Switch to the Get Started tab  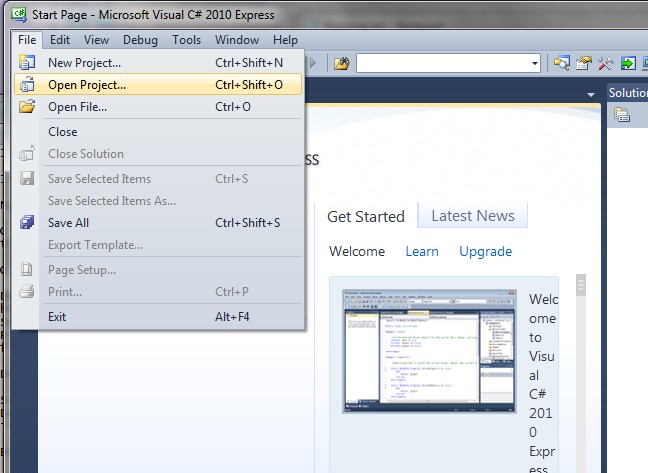coord(366,216)
